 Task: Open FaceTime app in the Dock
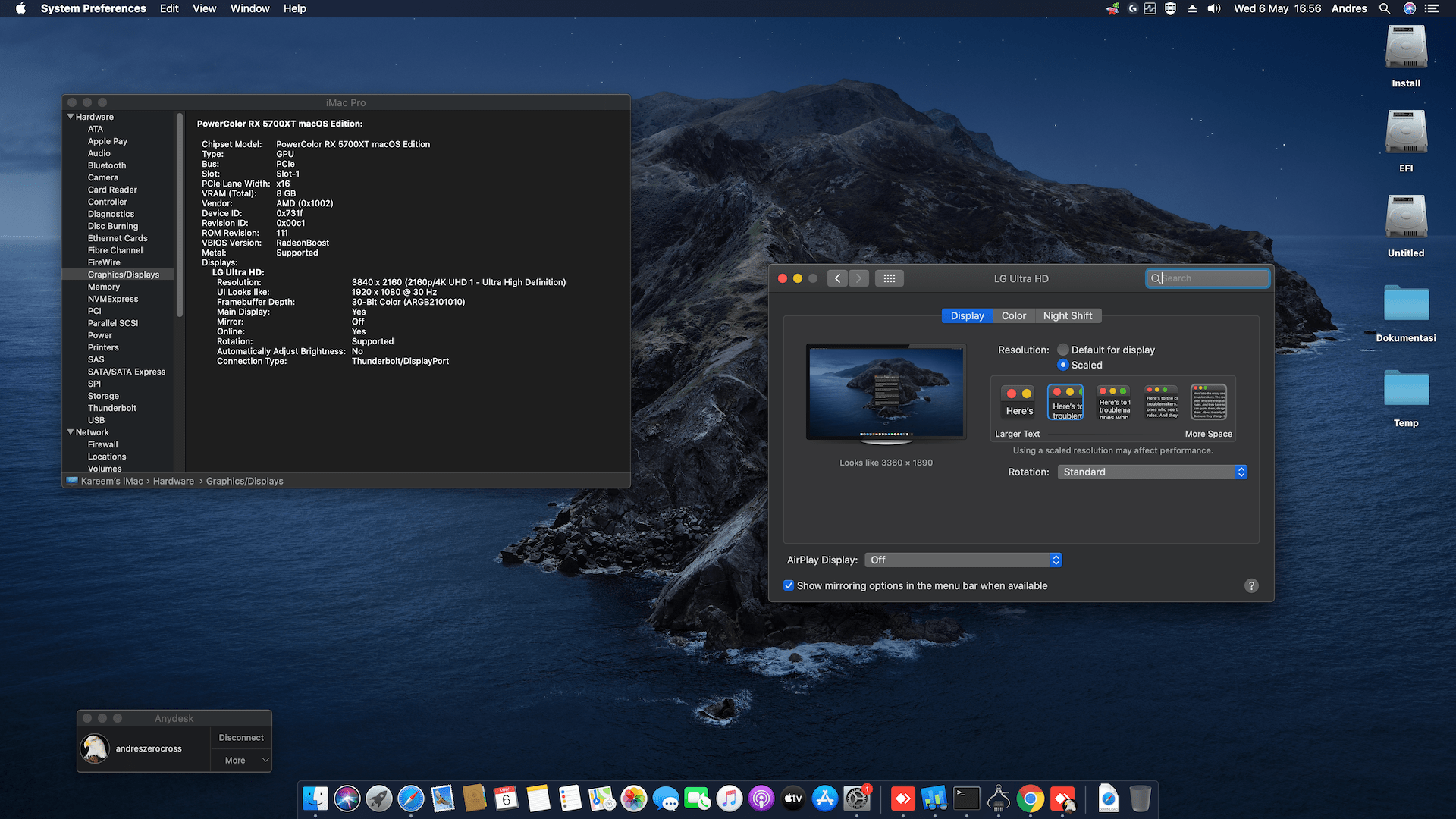[698, 799]
